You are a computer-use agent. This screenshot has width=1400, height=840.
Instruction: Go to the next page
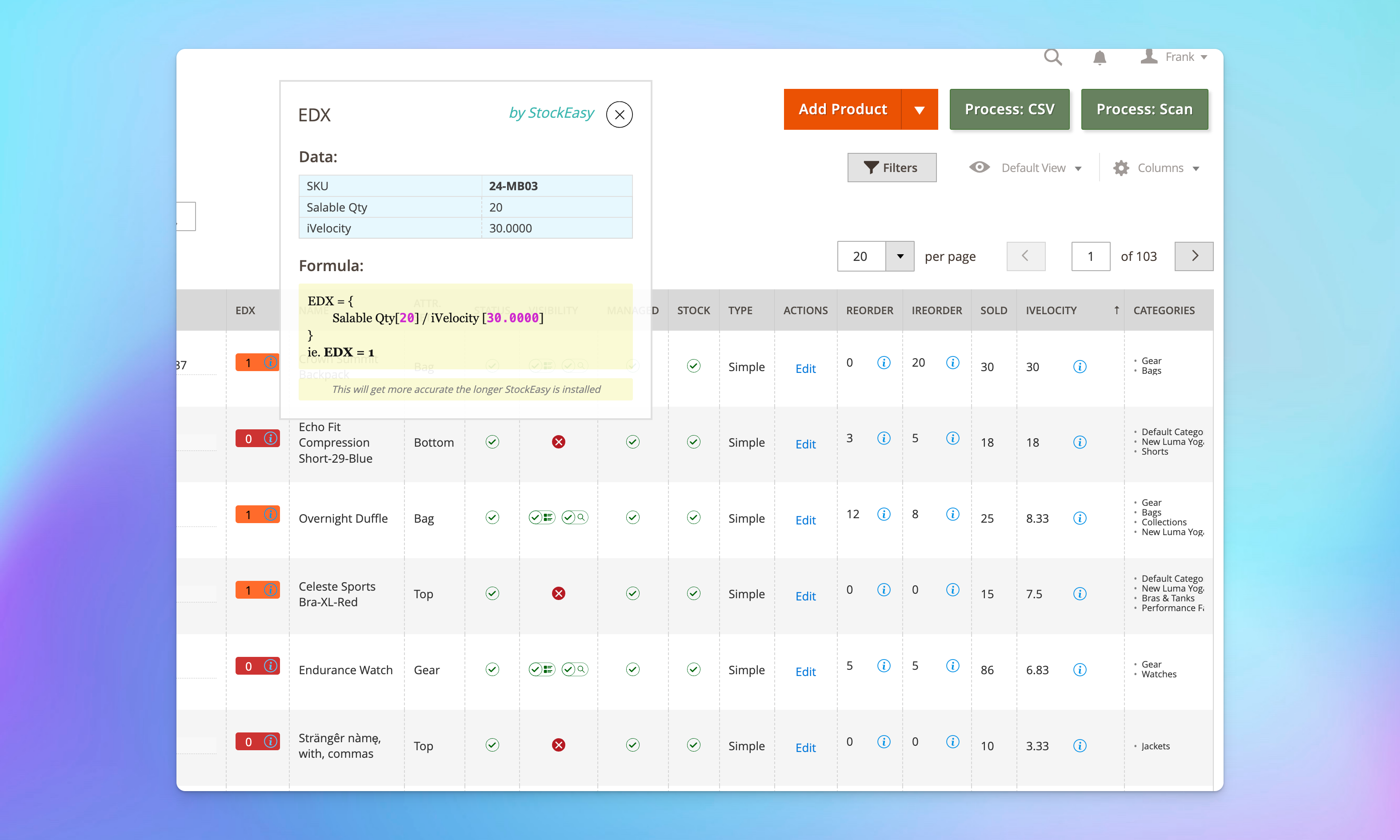[x=1194, y=256]
